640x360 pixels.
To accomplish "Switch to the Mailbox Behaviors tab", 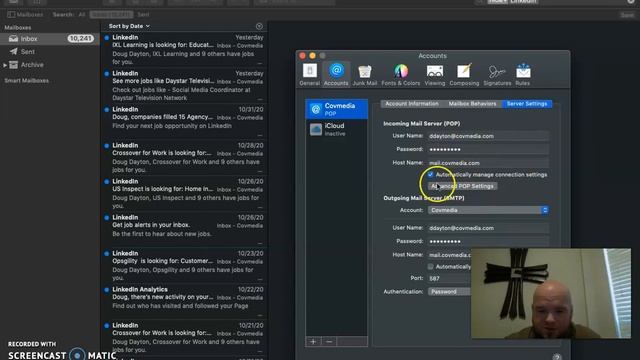I will (x=472, y=104).
